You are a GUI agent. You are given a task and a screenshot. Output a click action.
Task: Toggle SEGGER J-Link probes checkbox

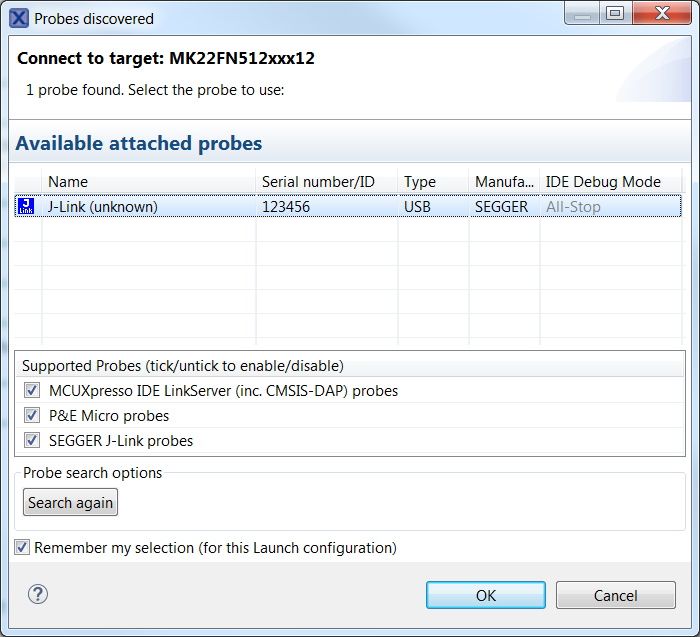[32, 440]
